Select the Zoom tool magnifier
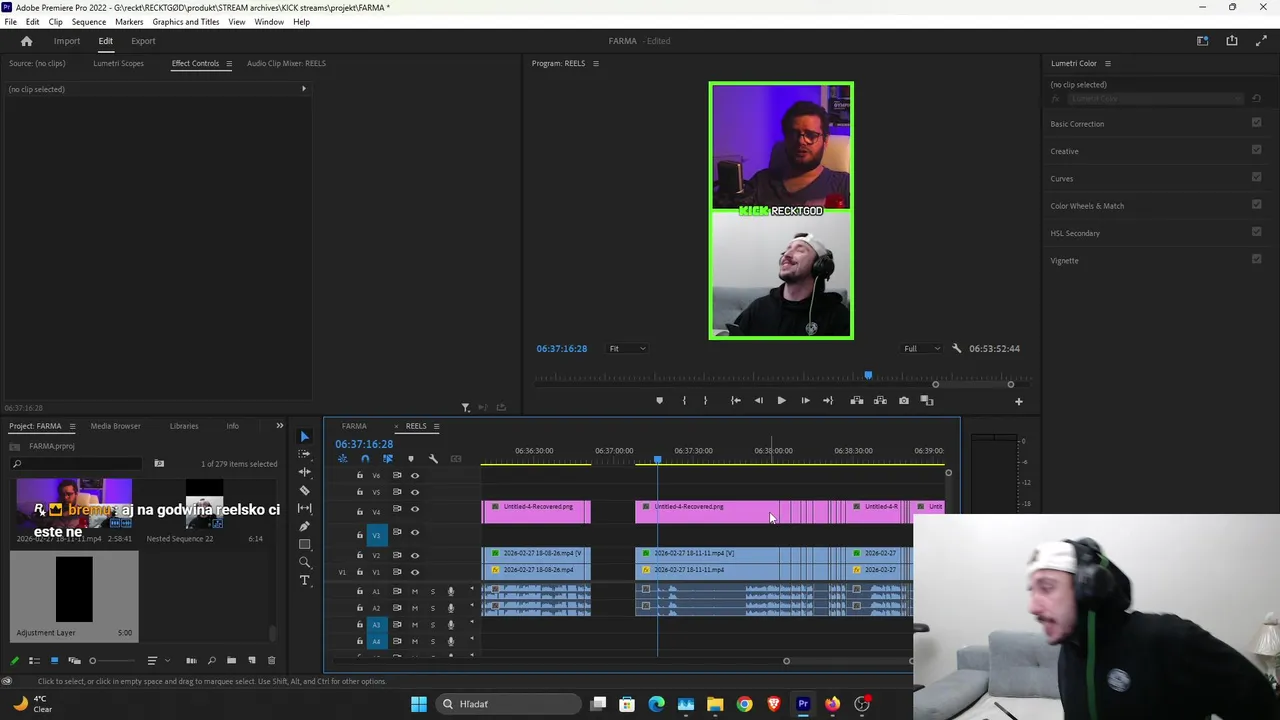This screenshot has height=720, width=1280. click(305, 562)
